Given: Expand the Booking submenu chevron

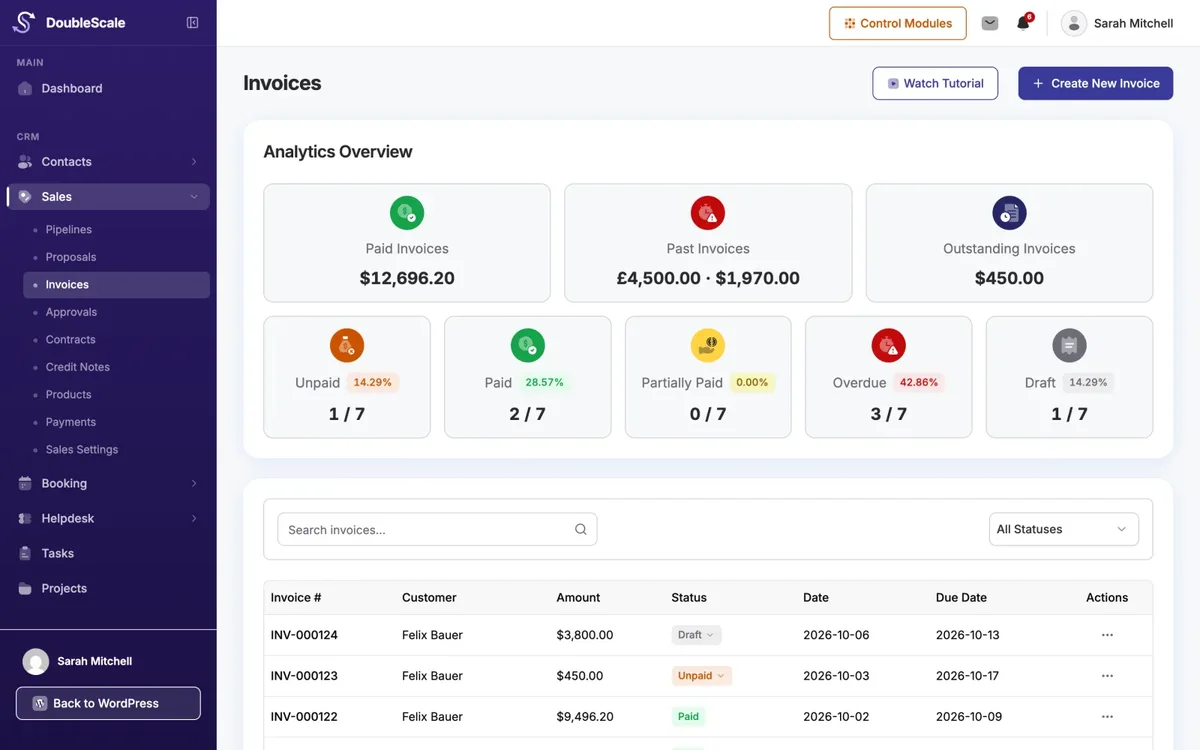Looking at the screenshot, I should pyautogui.click(x=194, y=483).
